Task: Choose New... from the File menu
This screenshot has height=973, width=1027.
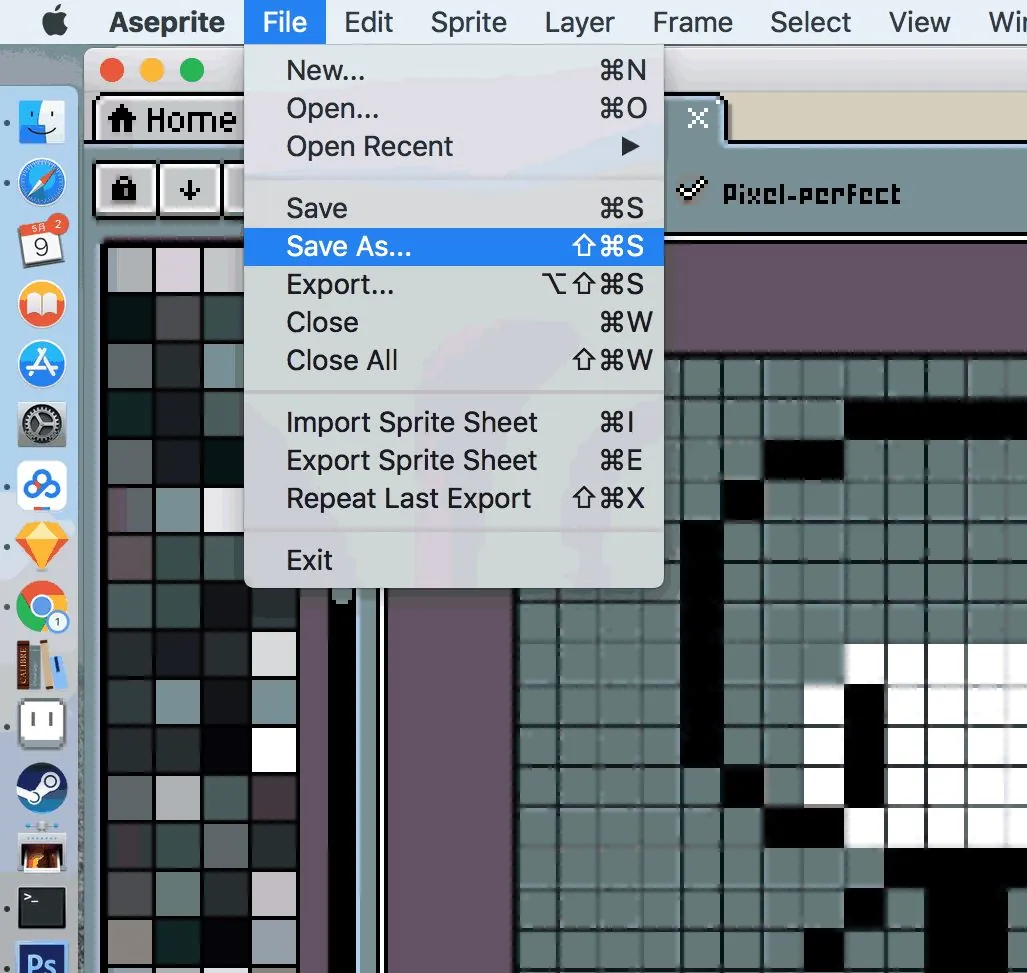Action: tap(453, 70)
